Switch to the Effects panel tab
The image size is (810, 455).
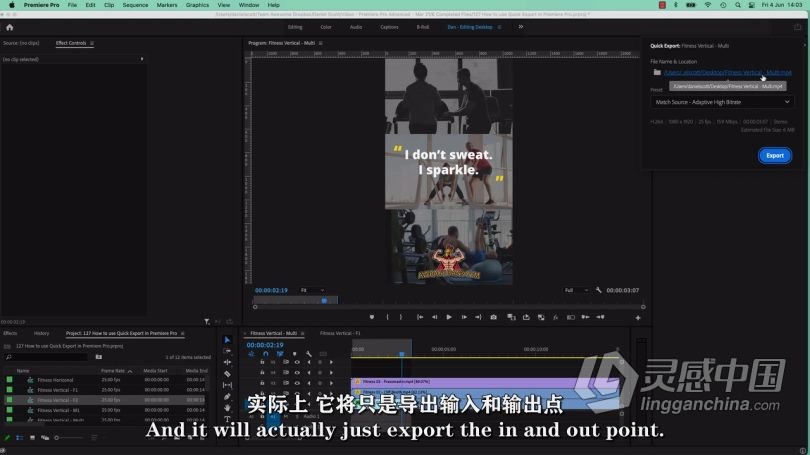(10, 333)
